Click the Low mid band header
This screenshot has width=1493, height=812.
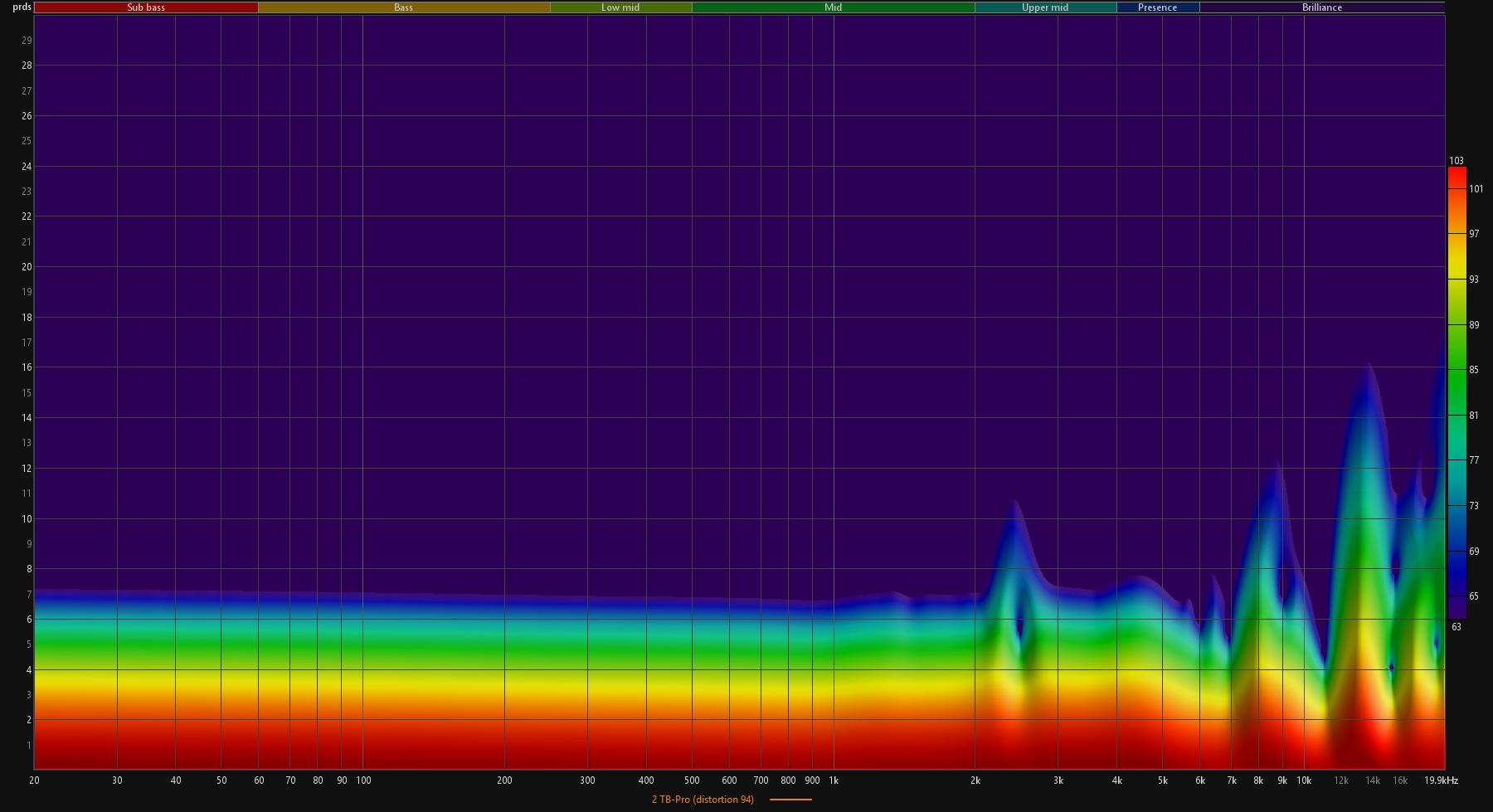pyautogui.click(x=620, y=7)
